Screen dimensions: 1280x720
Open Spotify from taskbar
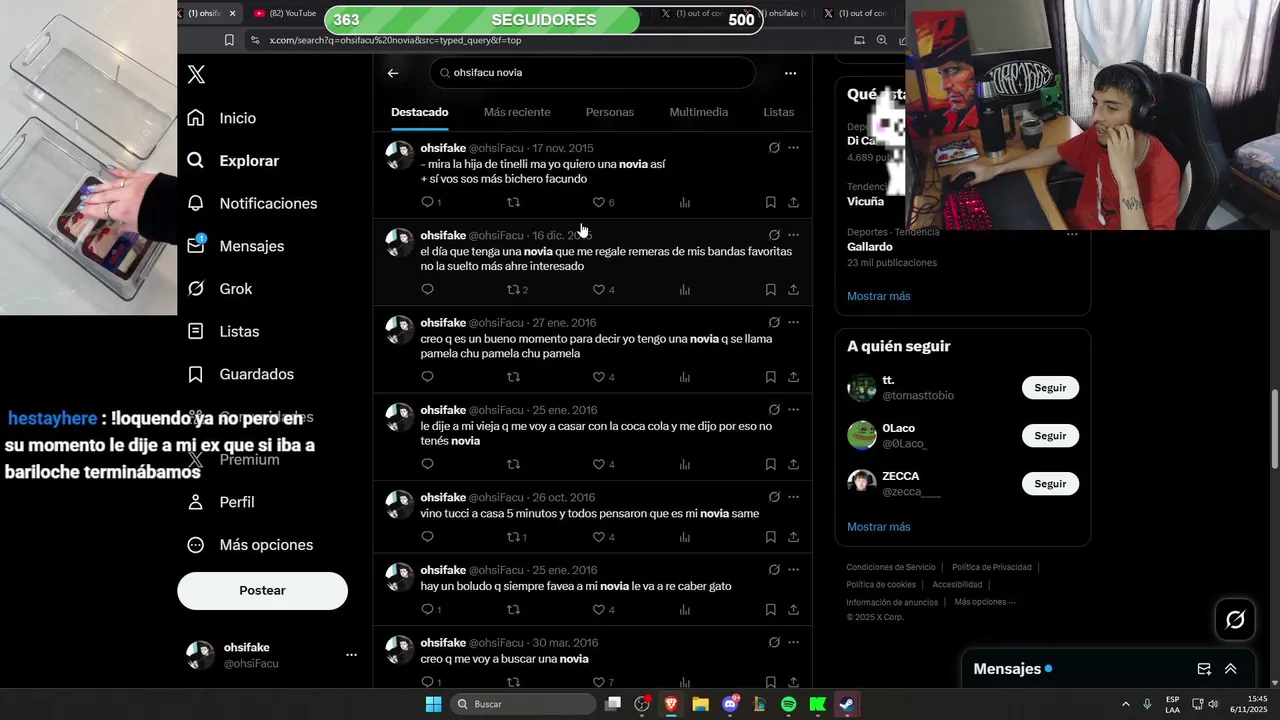tap(788, 704)
